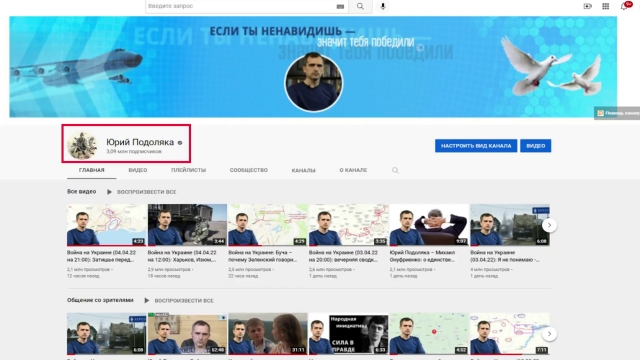Click the channel name Юрий Подоляка

(x=140, y=142)
